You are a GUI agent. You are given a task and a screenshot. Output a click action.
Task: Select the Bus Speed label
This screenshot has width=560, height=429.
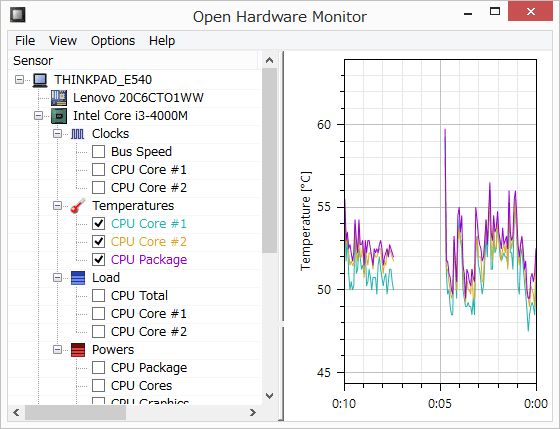pyautogui.click(x=141, y=152)
